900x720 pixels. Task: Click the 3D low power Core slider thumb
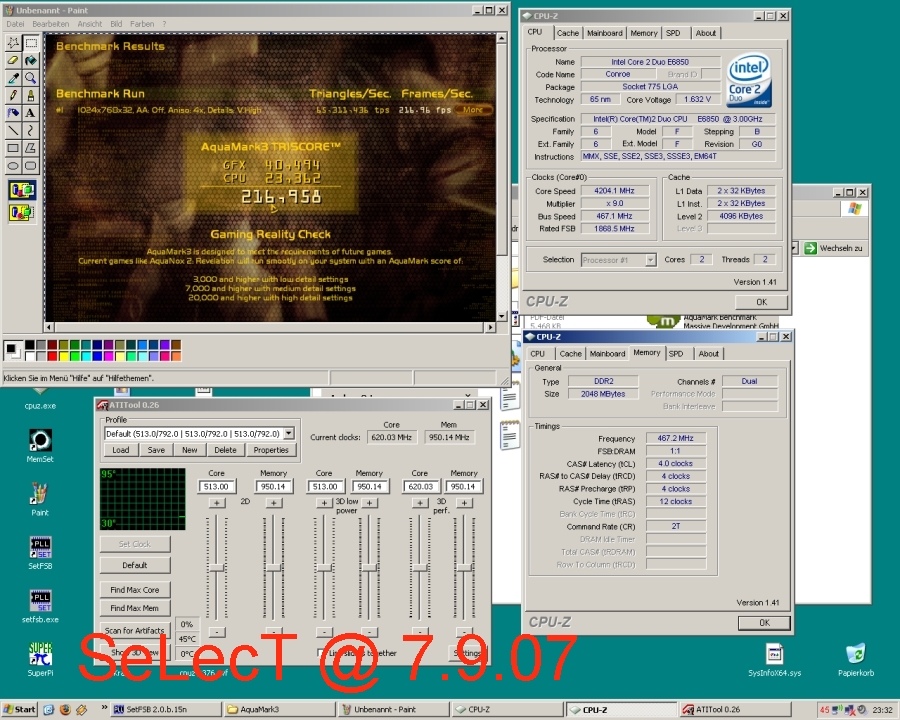[324, 567]
